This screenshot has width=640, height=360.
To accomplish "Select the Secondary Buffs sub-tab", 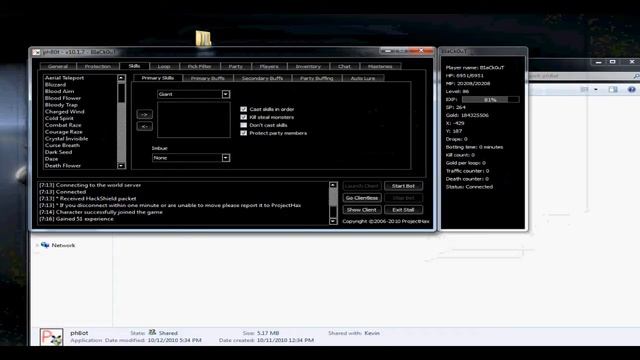I will 262,78.
